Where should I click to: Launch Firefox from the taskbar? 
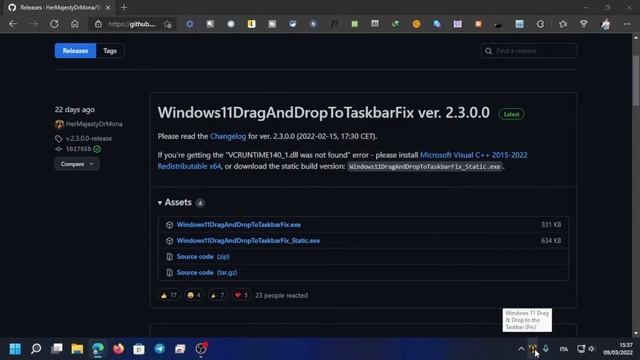click(118, 349)
